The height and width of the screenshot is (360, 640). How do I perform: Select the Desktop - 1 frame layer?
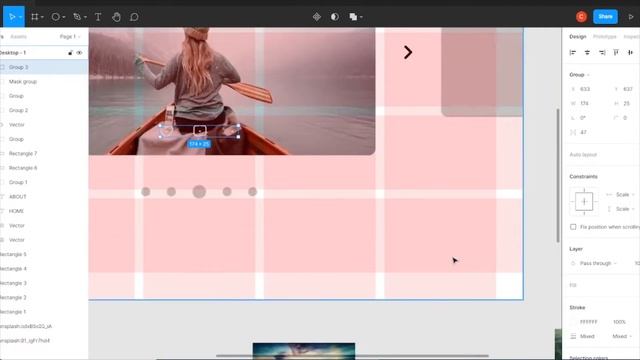tap(44, 53)
